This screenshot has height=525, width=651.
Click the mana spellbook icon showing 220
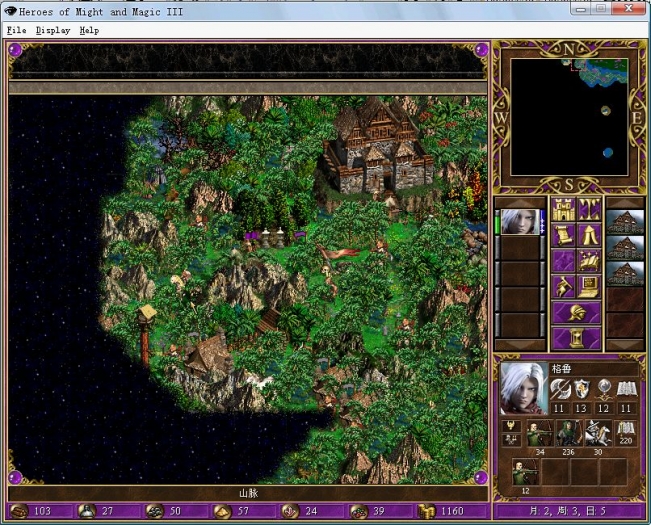[626, 433]
